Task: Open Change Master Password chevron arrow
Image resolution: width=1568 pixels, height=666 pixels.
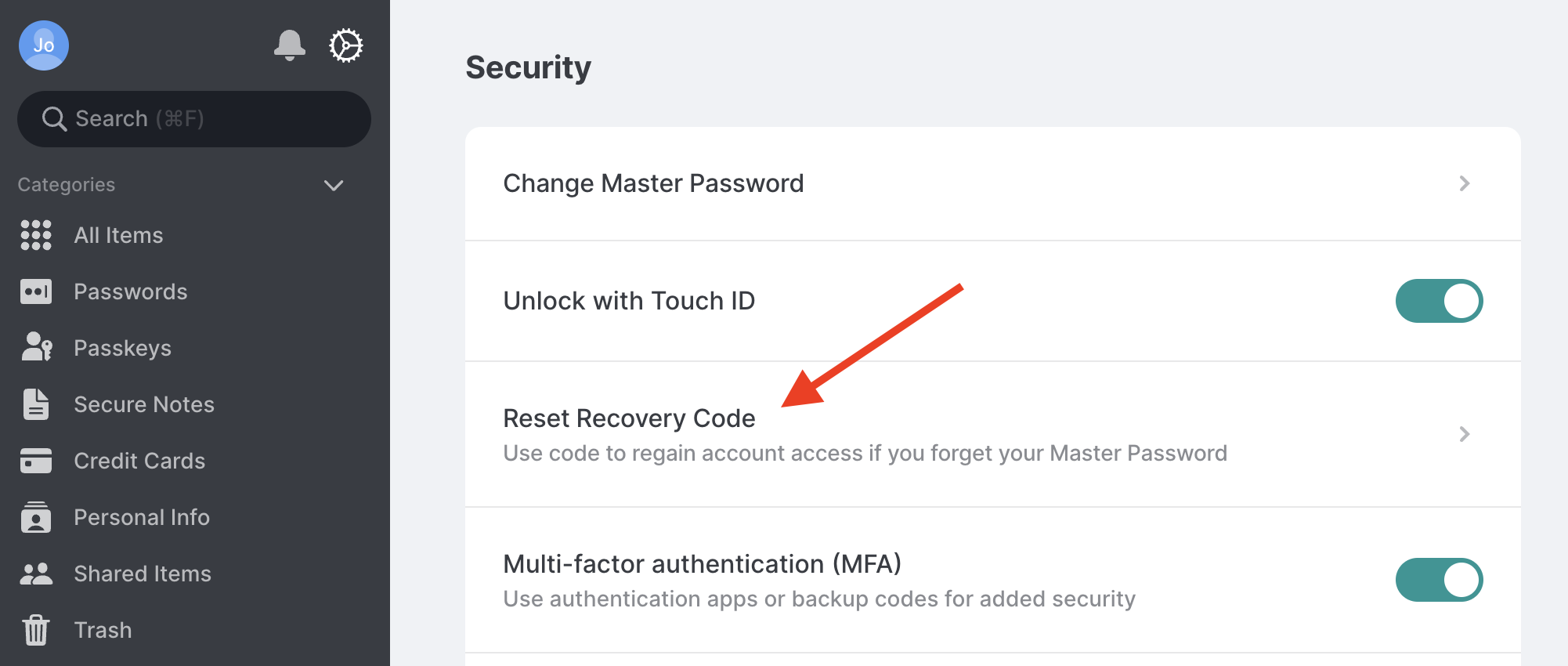Action: click(x=1465, y=183)
